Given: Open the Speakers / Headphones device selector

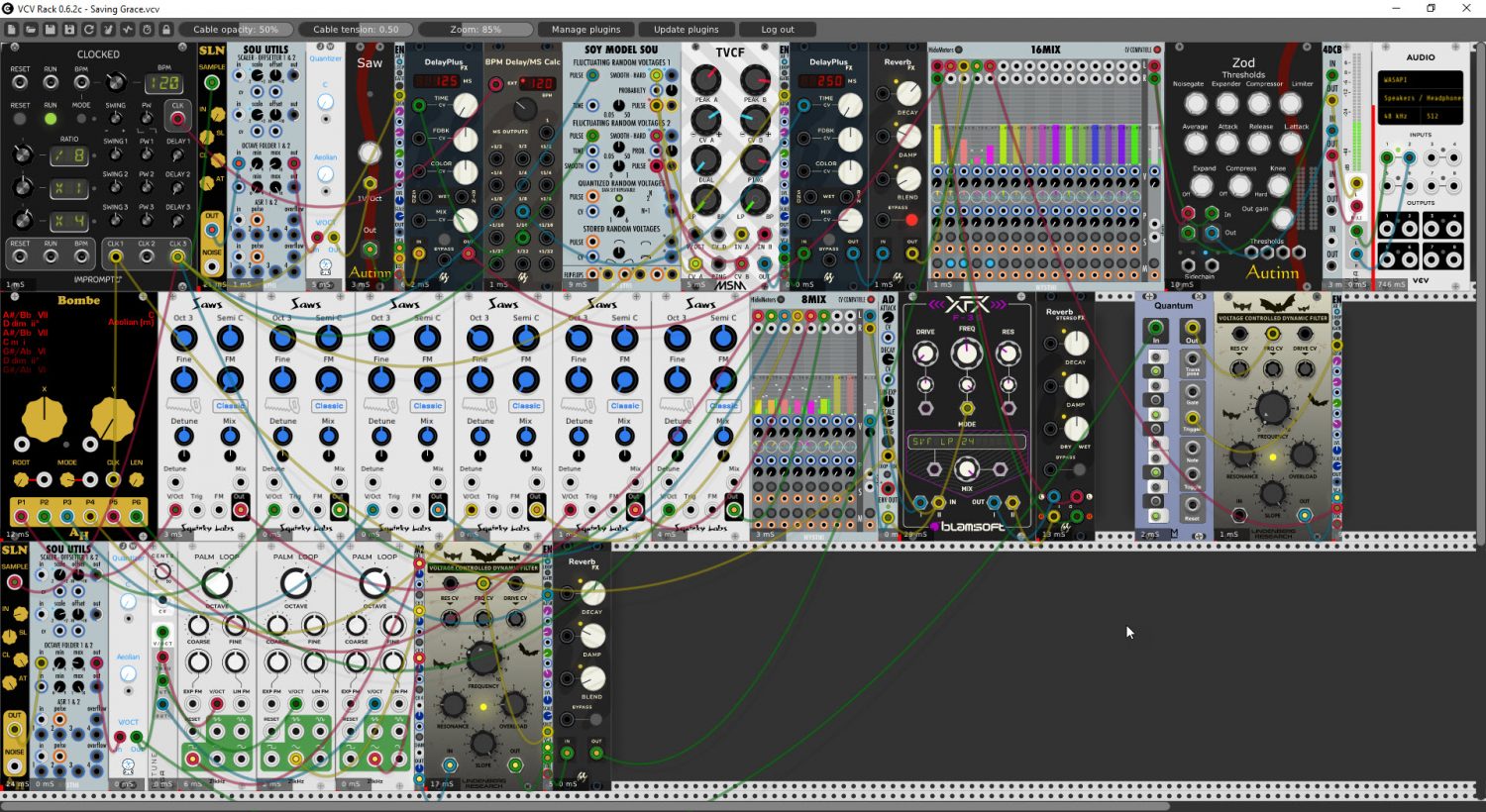Looking at the screenshot, I should [1422, 97].
